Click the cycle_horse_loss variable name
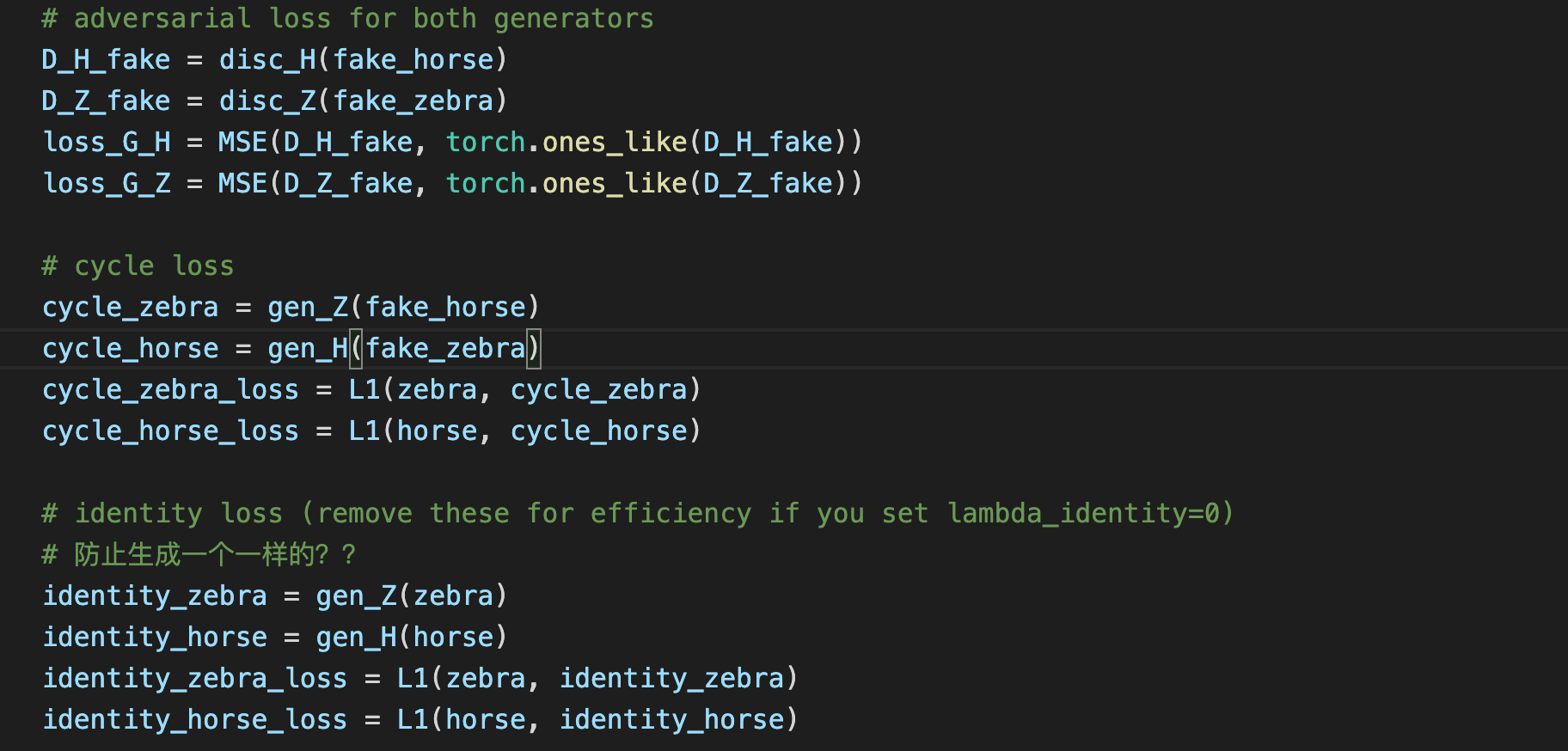Image resolution: width=1568 pixels, height=751 pixels. point(171,430)
